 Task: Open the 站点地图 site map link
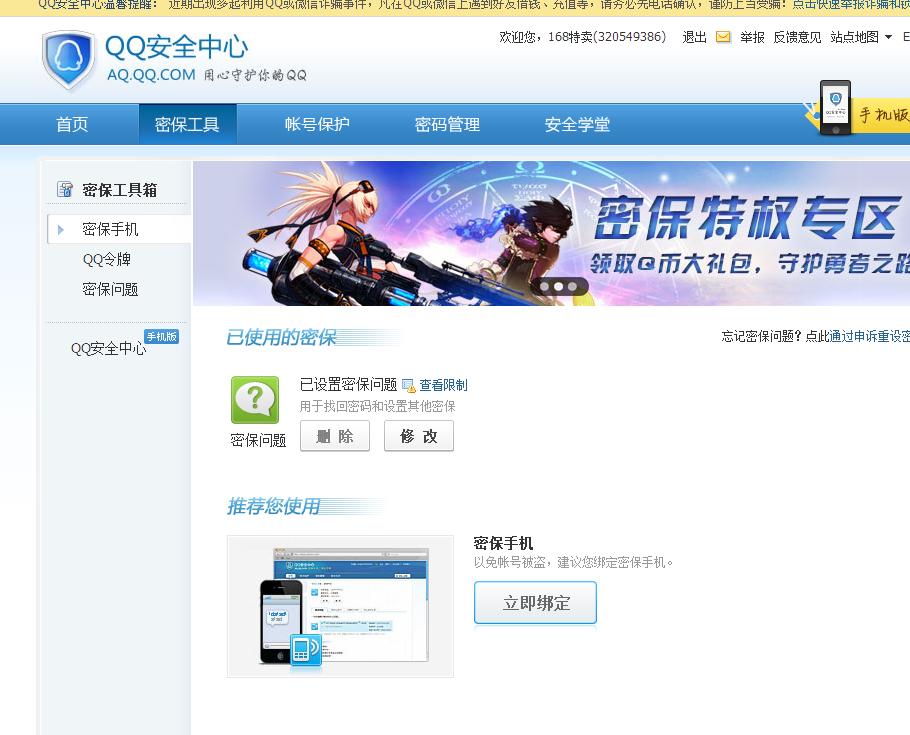(854, 37)
